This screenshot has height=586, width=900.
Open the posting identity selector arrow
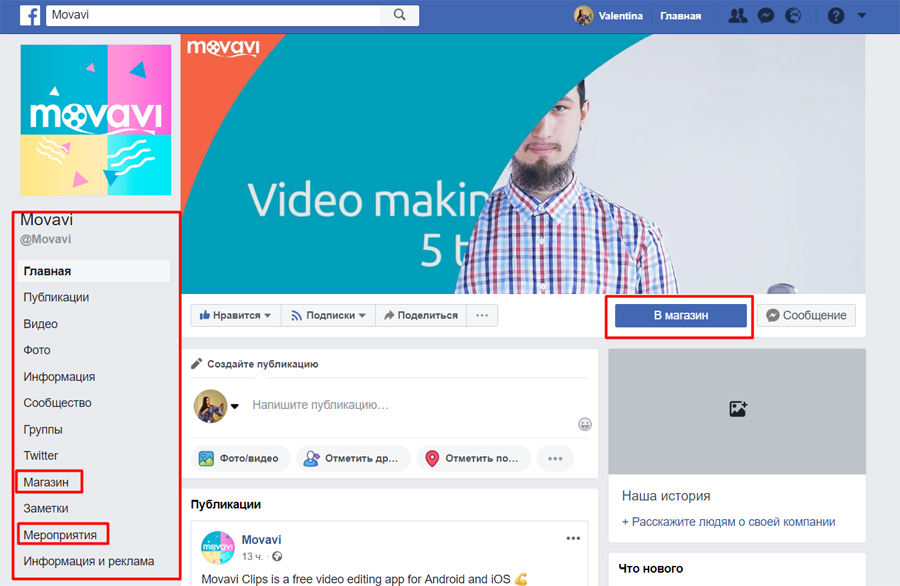pyautogui.click(x=235, y=406)
